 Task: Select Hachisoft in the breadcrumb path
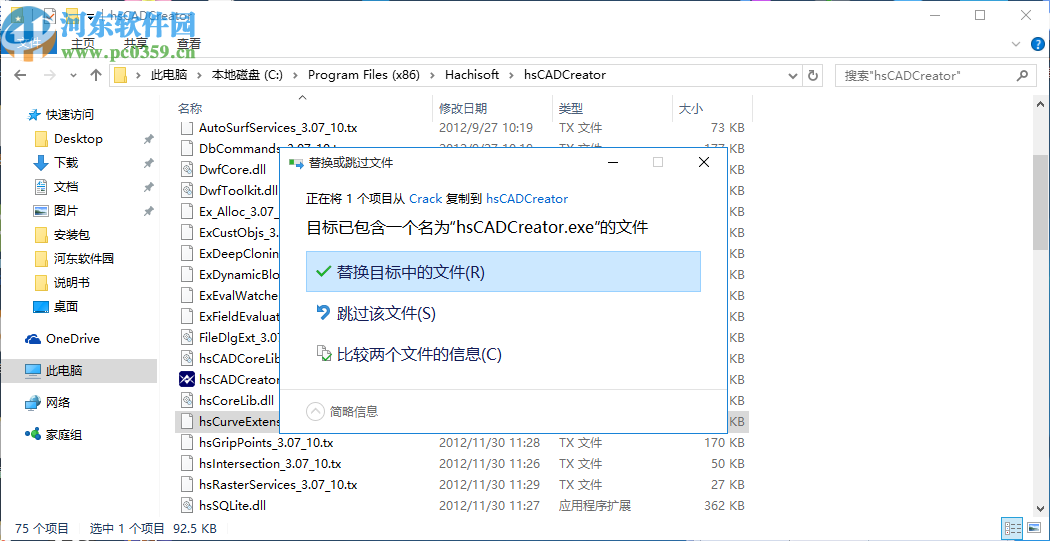click(x=472, y=75)
